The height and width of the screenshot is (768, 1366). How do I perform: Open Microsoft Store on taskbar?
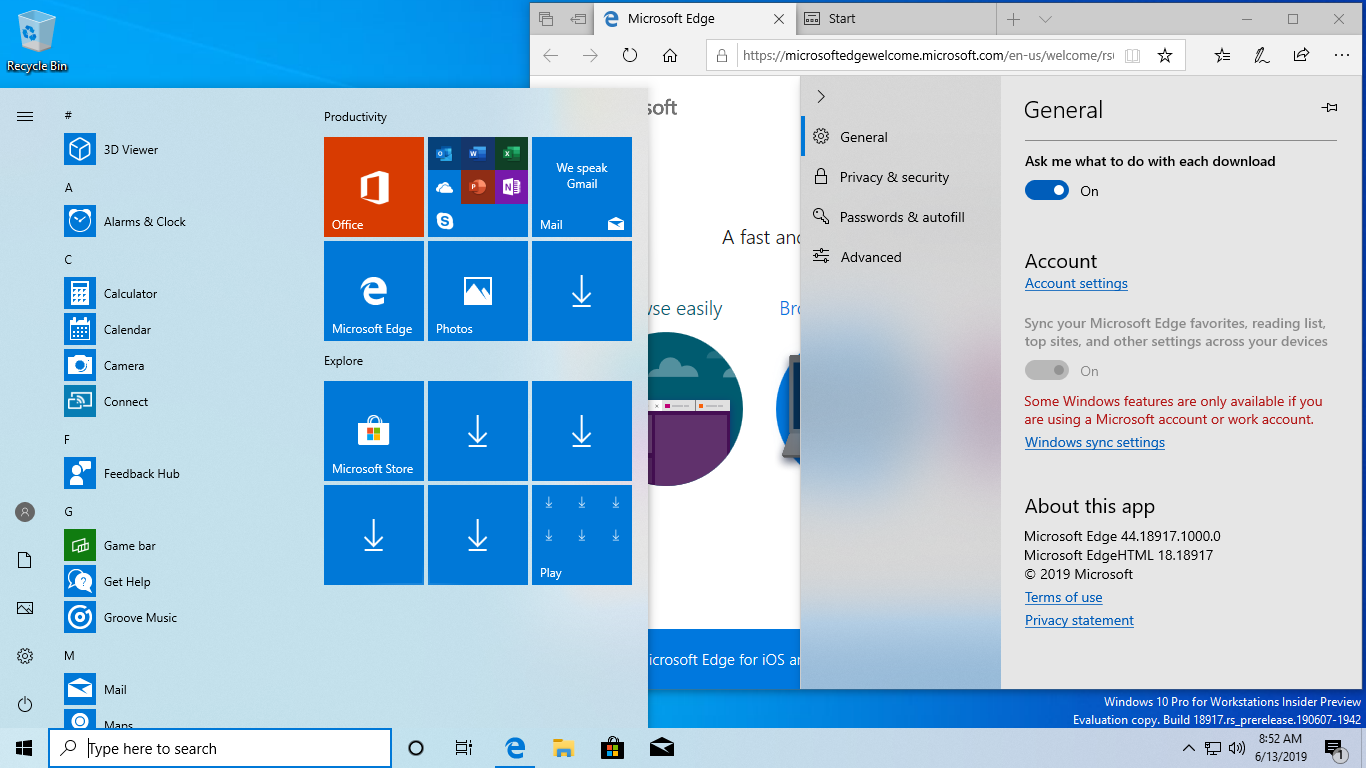tap(612, 748)
